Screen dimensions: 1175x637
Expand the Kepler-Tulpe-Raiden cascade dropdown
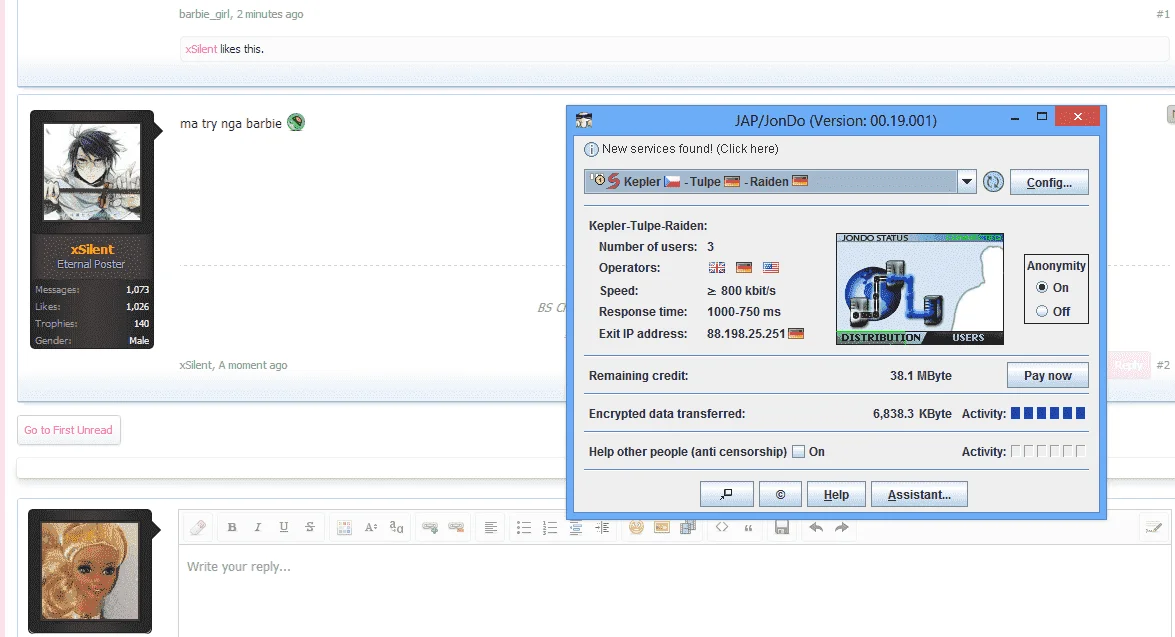[x=967, y=181]
